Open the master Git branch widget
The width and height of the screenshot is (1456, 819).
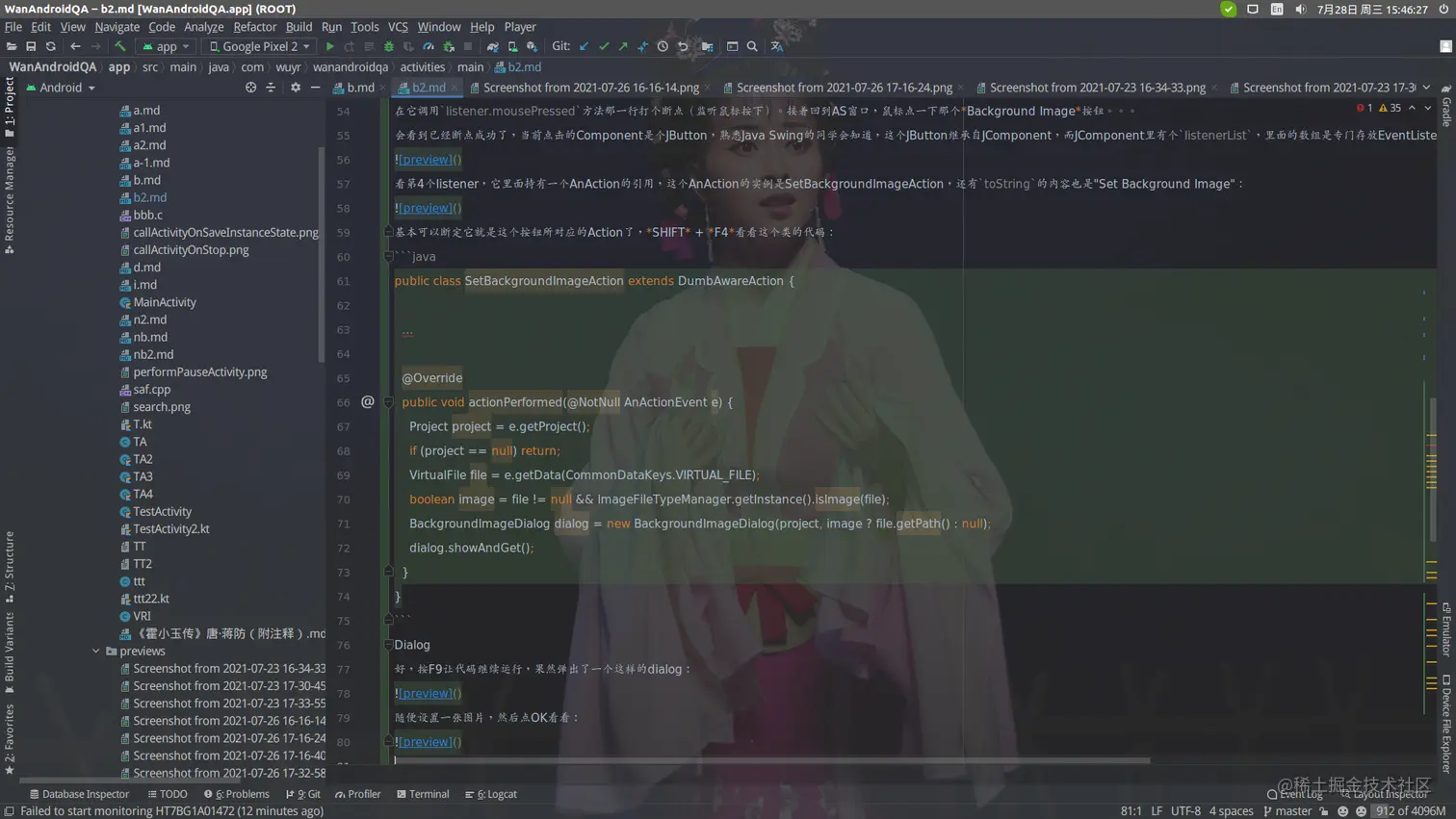1287,811
